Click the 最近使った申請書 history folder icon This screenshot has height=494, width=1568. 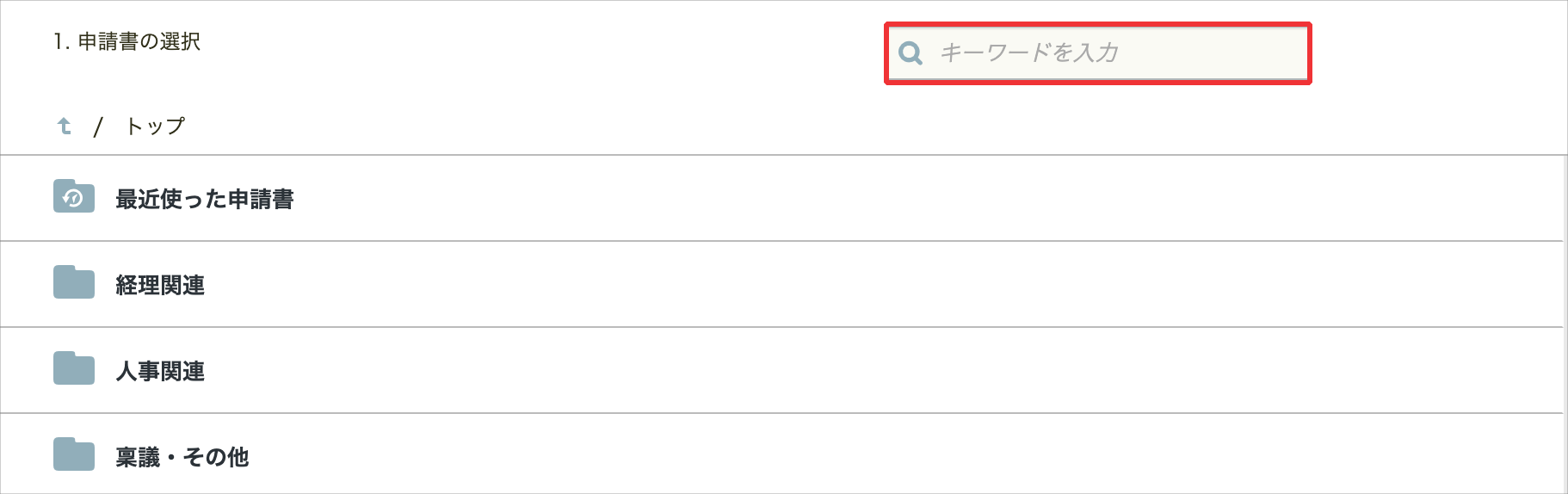click(x=74, y=196)
